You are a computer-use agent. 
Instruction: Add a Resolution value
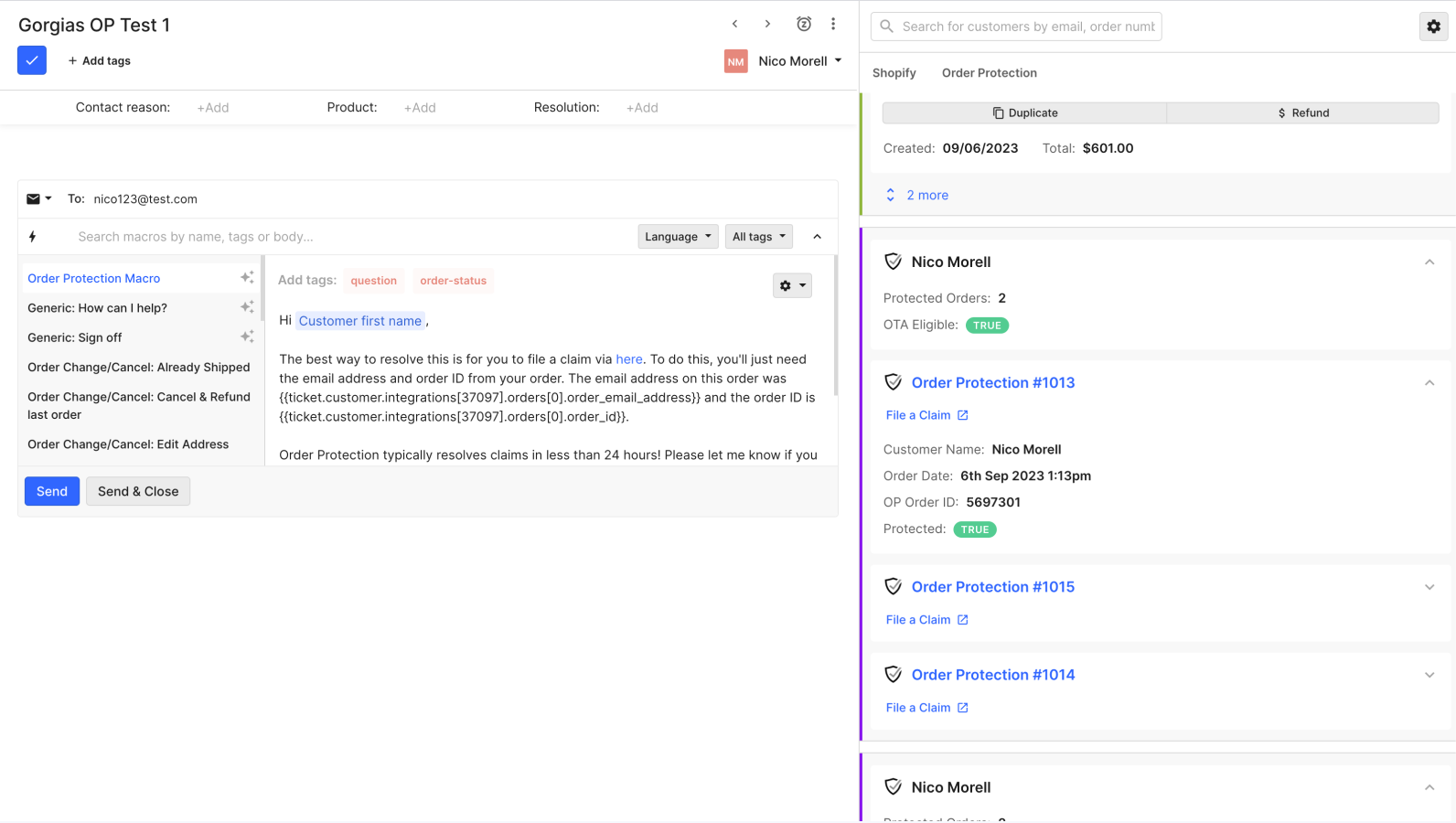pyautogui.click(x=642, y=108)
